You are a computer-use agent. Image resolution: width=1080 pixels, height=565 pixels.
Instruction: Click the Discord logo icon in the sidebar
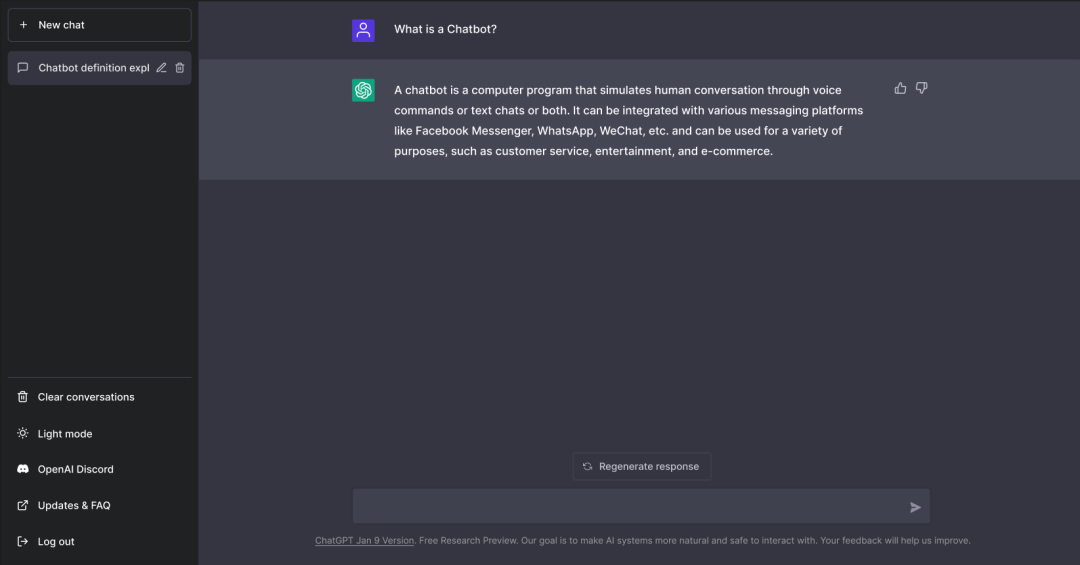point(23,469)
